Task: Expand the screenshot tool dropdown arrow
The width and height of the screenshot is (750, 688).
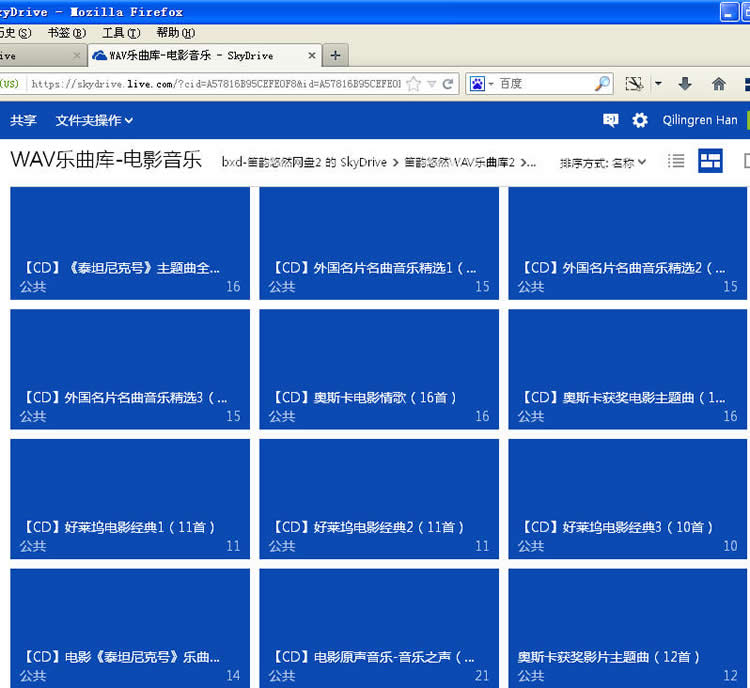Action: pos(658,84)
